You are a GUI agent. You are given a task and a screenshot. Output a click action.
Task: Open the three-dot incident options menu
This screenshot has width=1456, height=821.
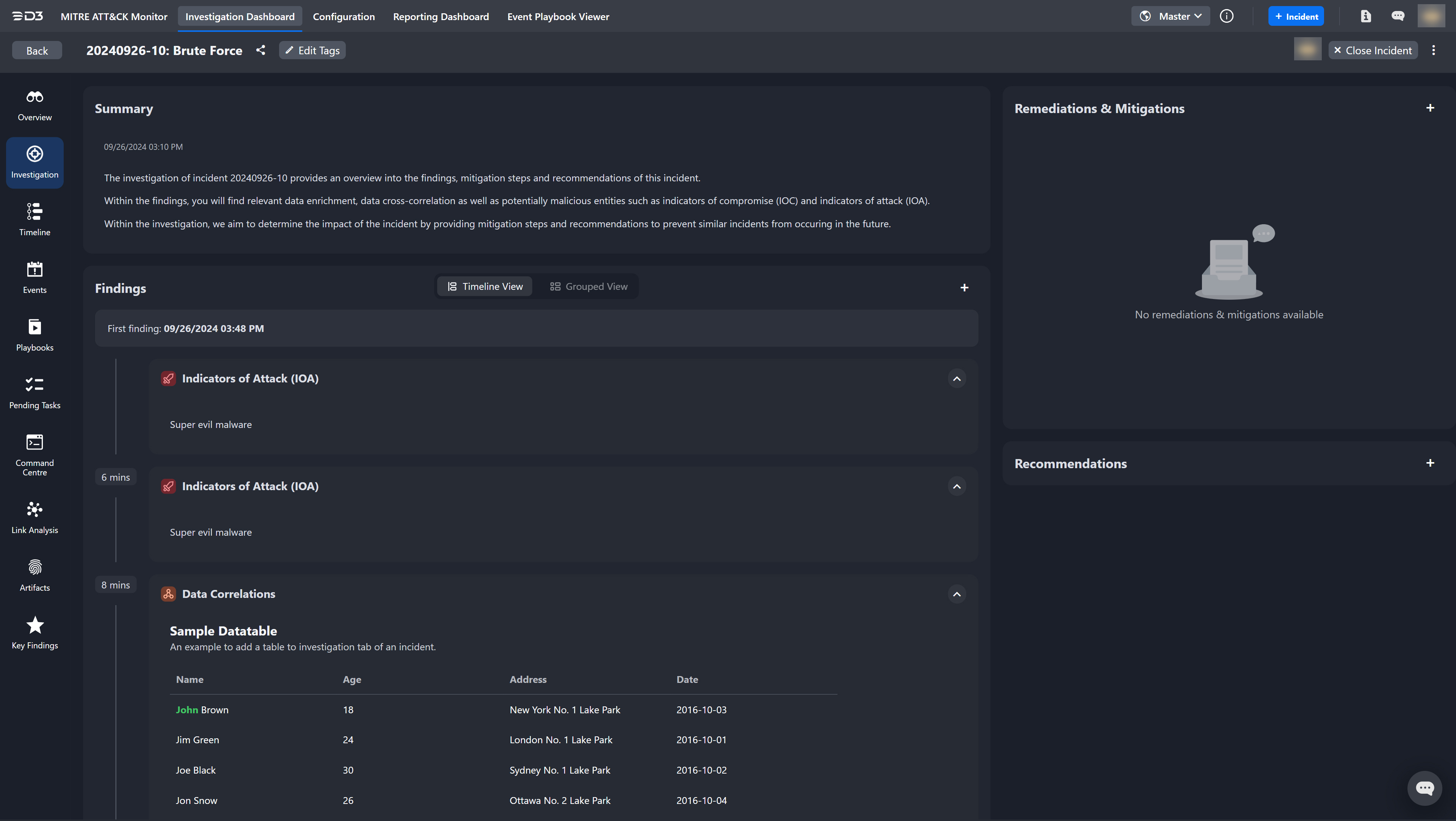pos(1433,50)
